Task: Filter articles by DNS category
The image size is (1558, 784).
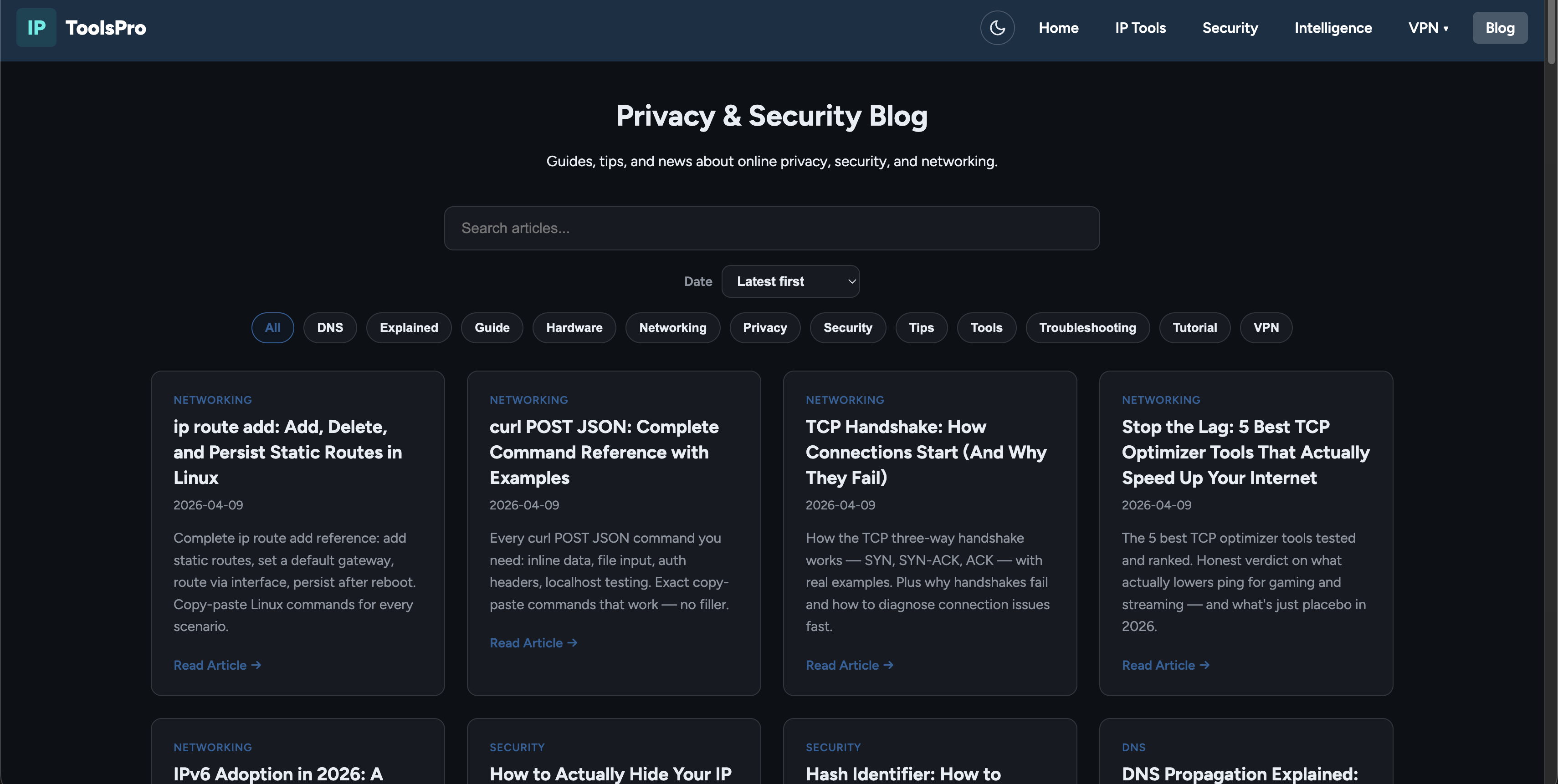Action: (x=330, y=328)
